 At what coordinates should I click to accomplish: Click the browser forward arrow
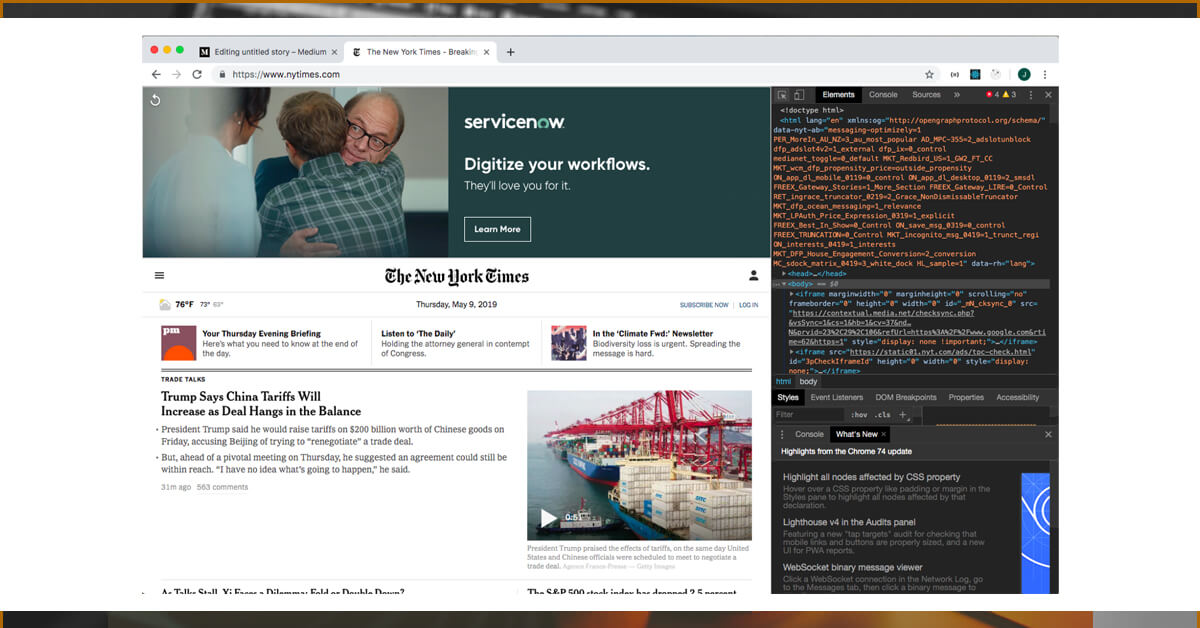click(x=176, y=74)
